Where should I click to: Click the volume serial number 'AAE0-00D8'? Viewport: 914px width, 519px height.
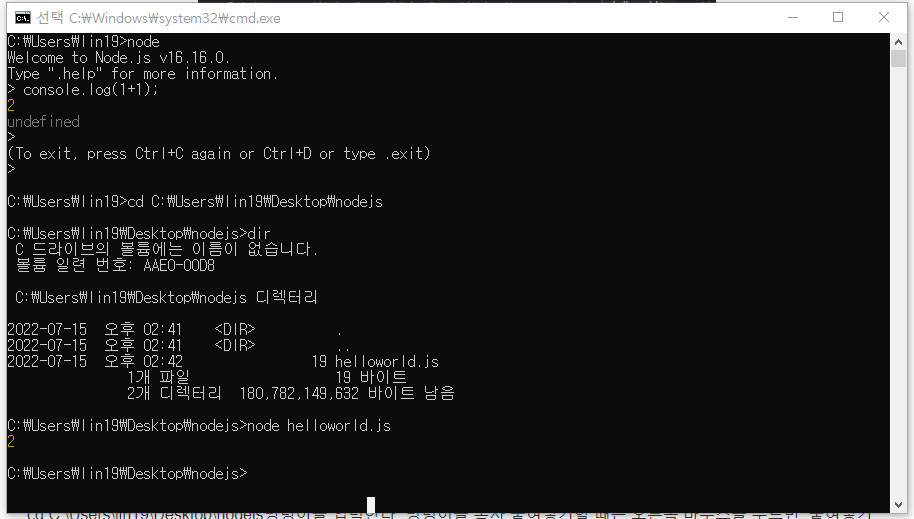tap(179, 266)
